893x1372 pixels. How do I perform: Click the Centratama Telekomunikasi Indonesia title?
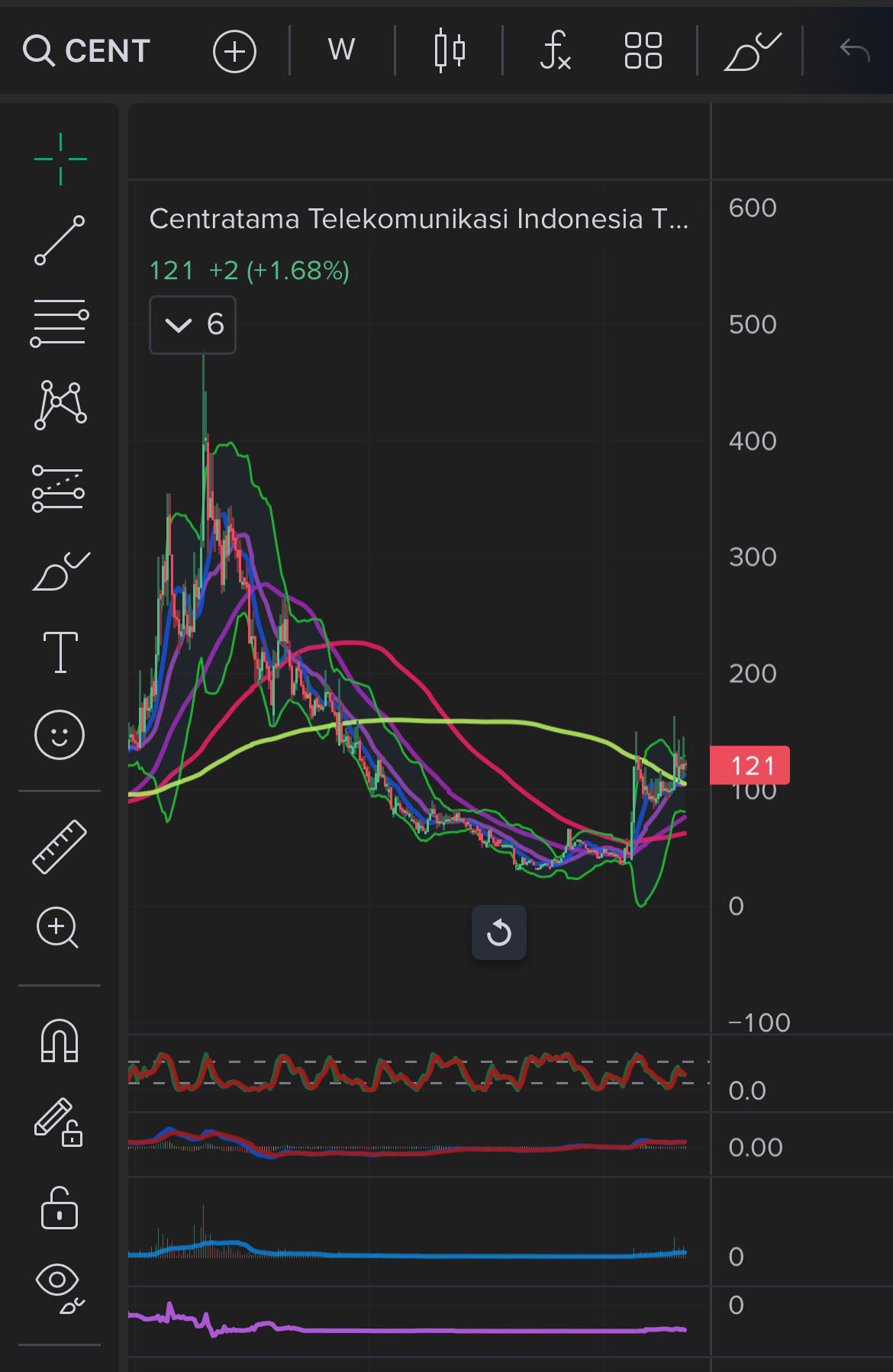tap(418, 219)
